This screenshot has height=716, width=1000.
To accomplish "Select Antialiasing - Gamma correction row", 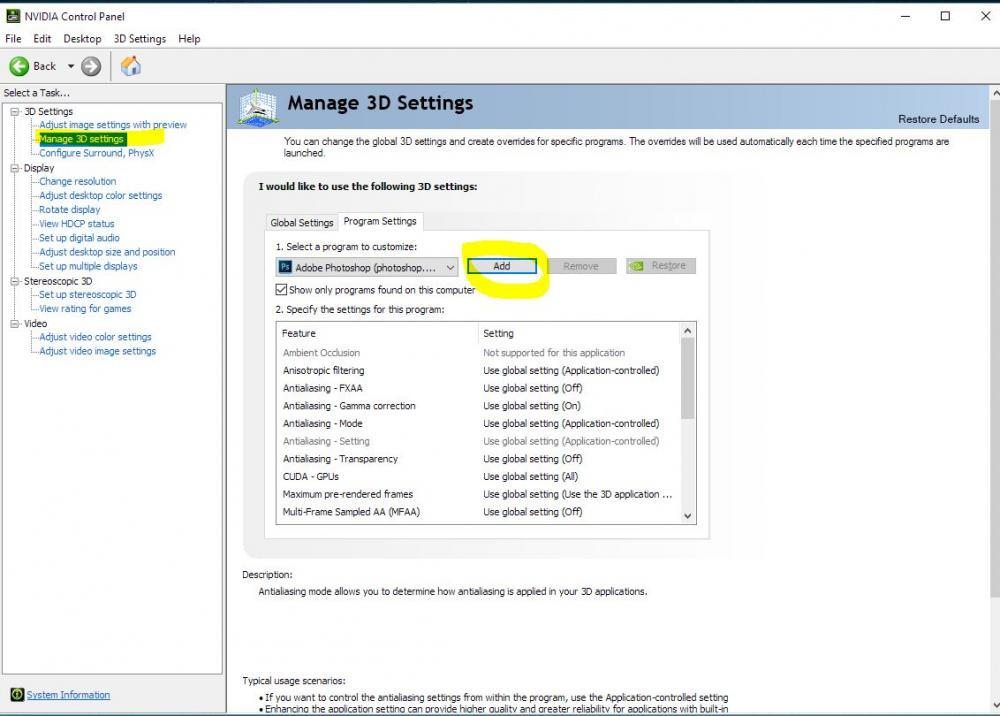I will 478,406.
